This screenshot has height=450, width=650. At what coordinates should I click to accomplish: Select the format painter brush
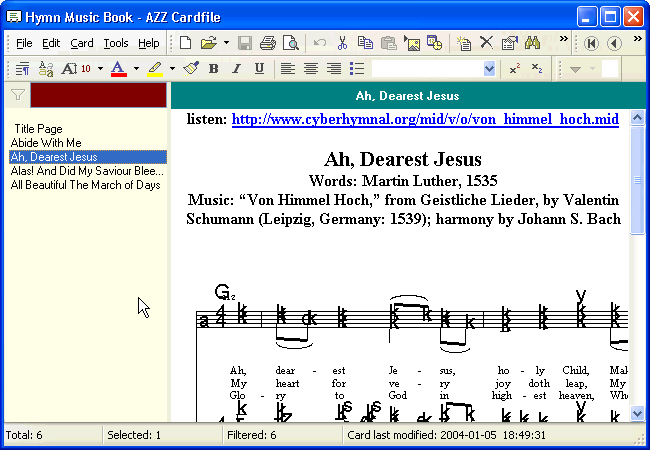(x=191, y=68)
